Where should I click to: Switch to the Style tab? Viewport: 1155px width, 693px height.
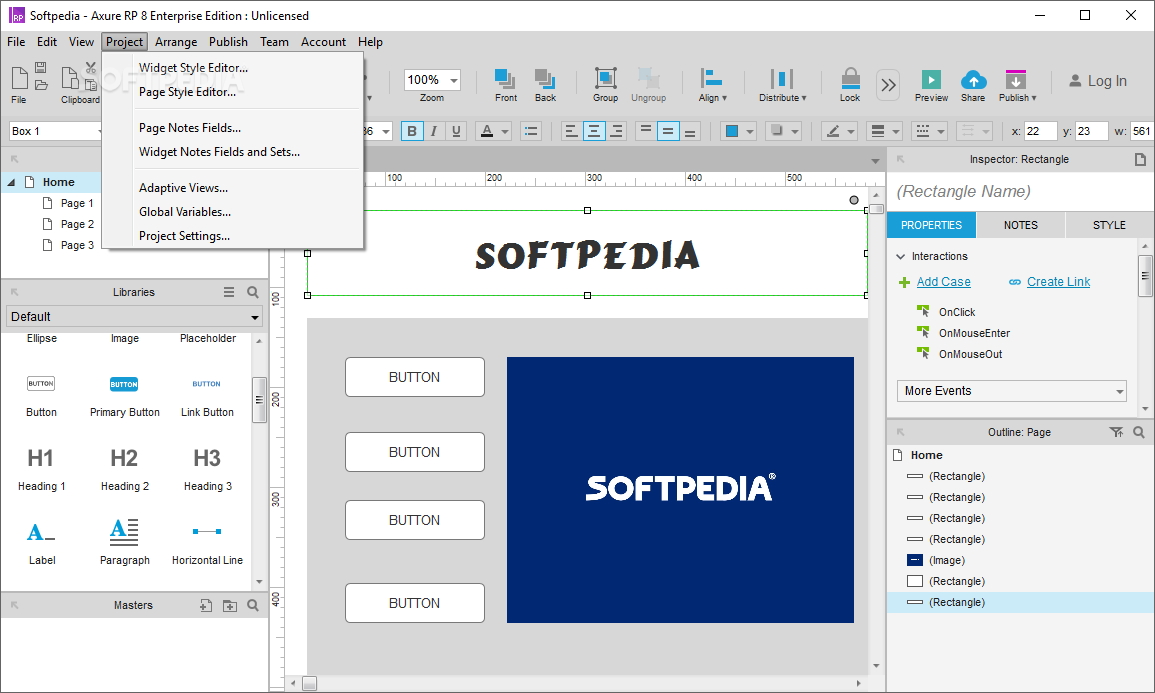(1109, 225)
